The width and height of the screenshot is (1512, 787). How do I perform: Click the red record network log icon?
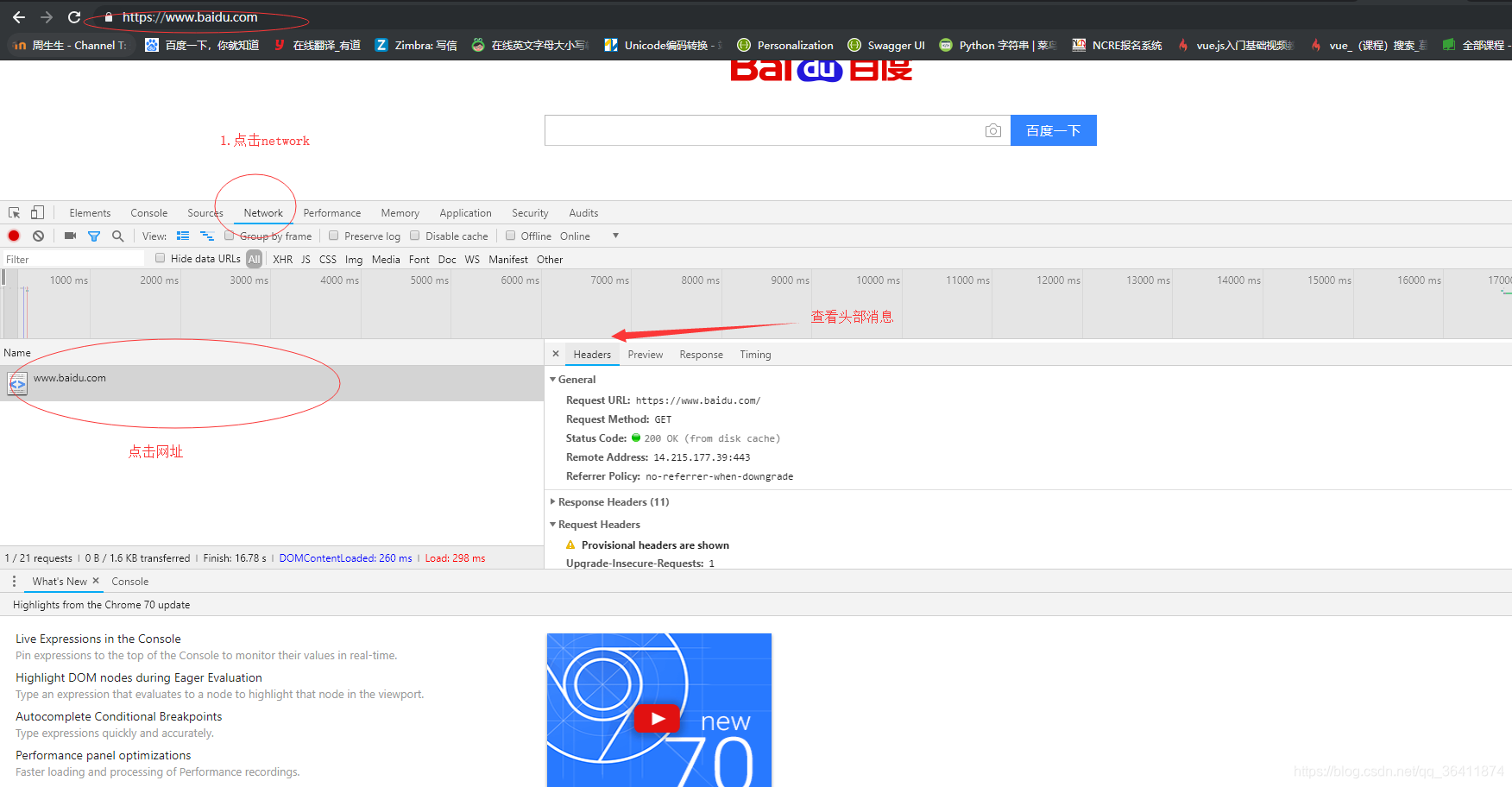[x=14, y=236]
